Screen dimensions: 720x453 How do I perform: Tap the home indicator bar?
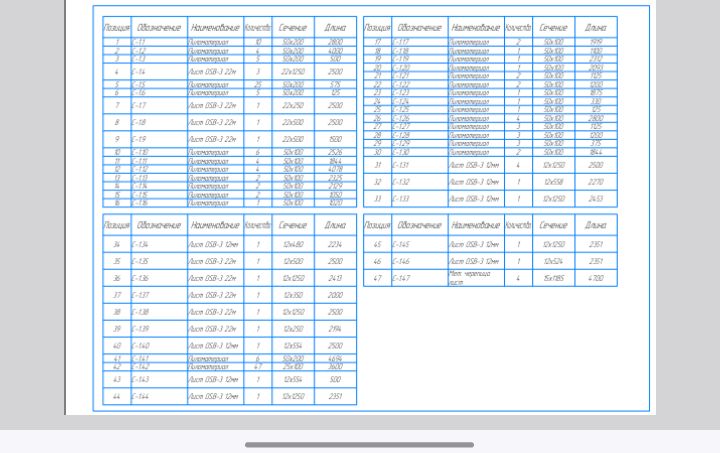pyautogui.click(x=360, y=444)
